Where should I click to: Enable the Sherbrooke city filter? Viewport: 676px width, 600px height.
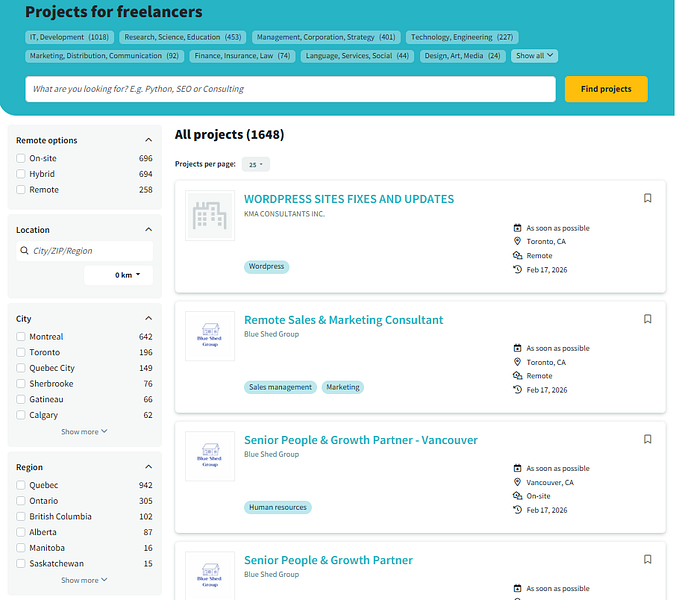tap(21, 384)
